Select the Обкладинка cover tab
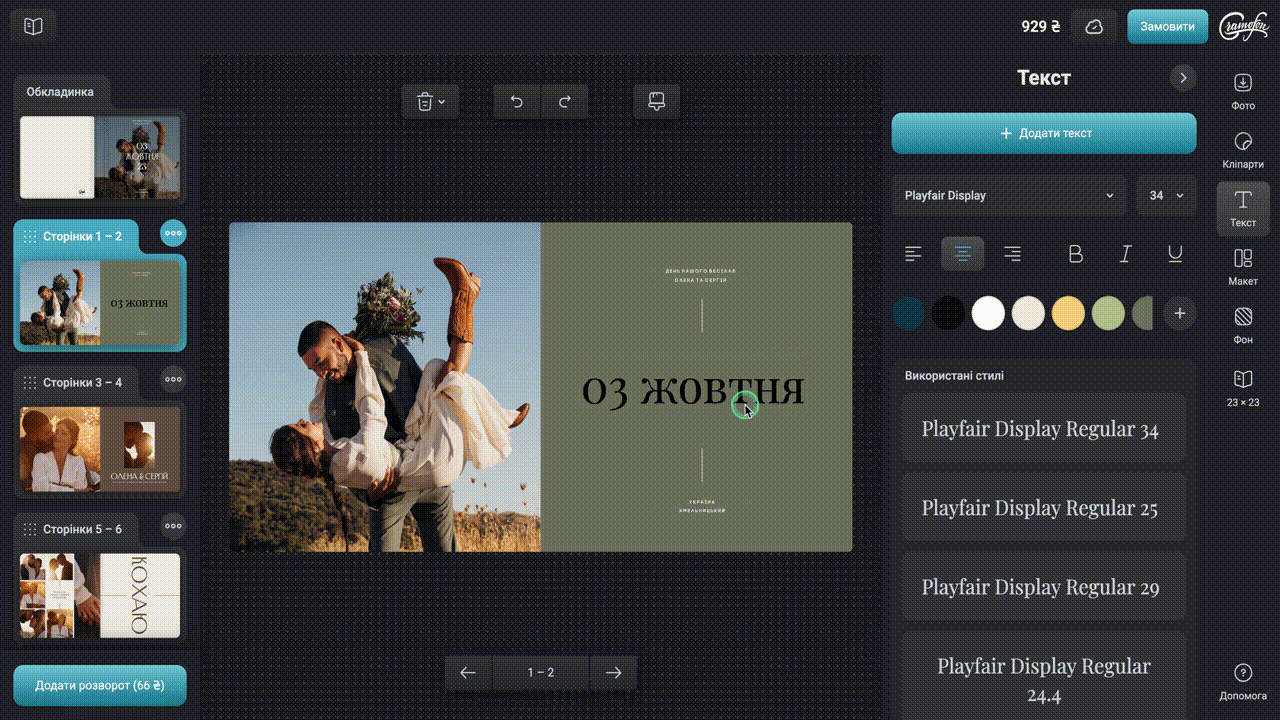This screenshot has width=1280, height=720. 61,92
